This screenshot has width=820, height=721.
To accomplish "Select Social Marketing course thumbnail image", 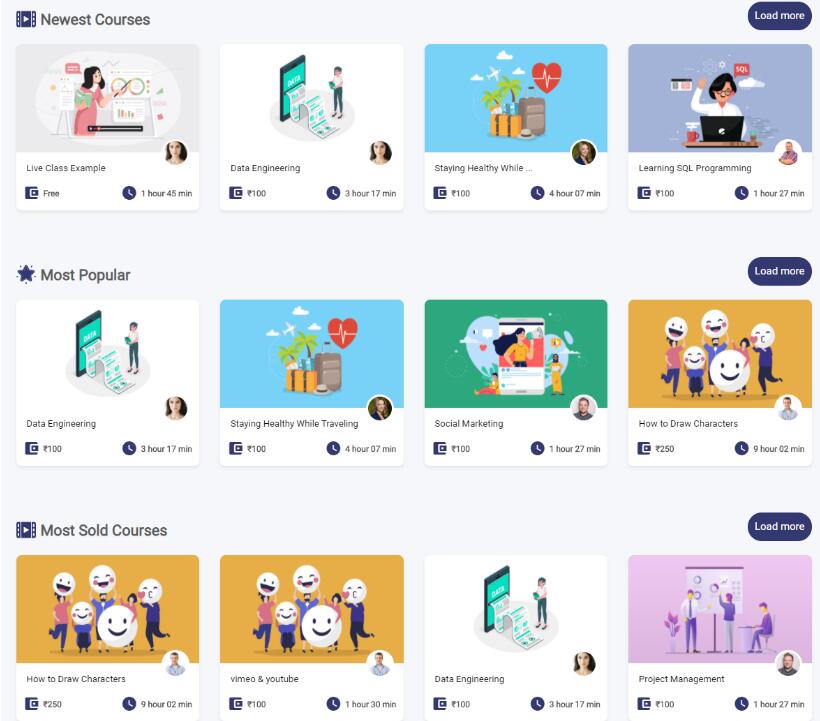I will coord(516,354).
